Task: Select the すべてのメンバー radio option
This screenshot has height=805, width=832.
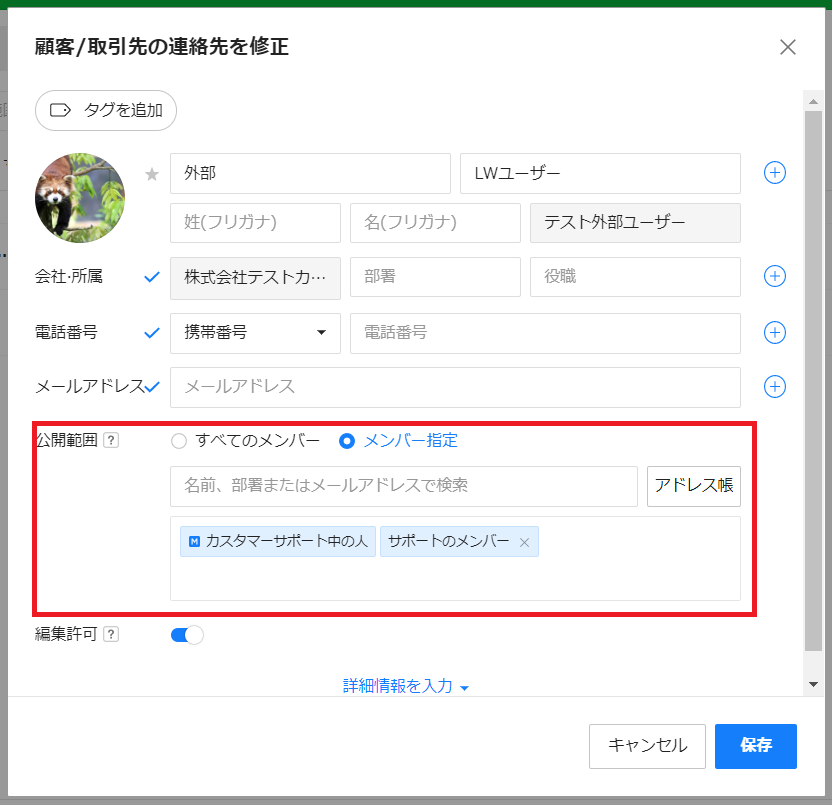Action: coord(179,441)
